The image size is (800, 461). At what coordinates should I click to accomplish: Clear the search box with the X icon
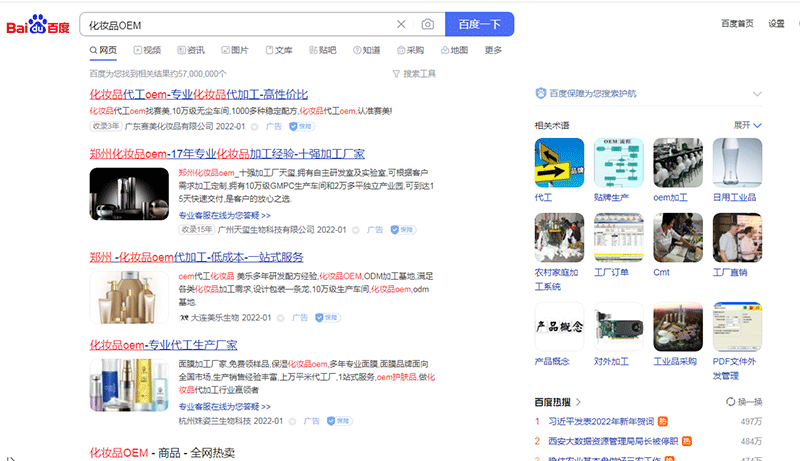(401, 24)
